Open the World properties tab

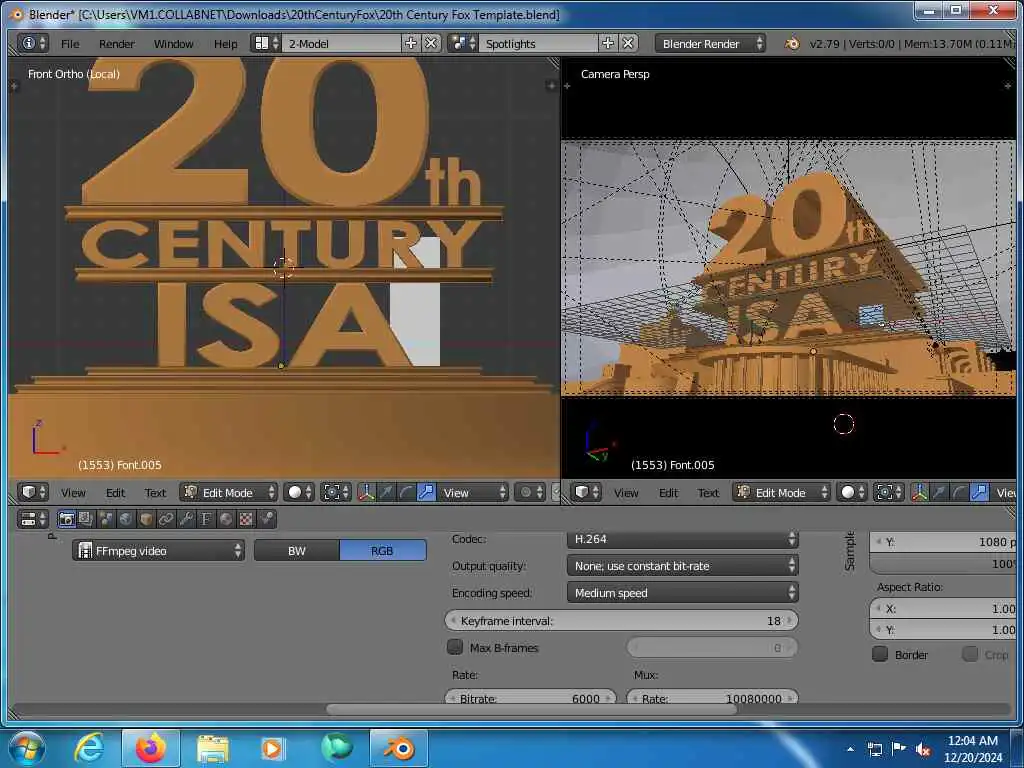pyautogui.click(x=126, y=519)
